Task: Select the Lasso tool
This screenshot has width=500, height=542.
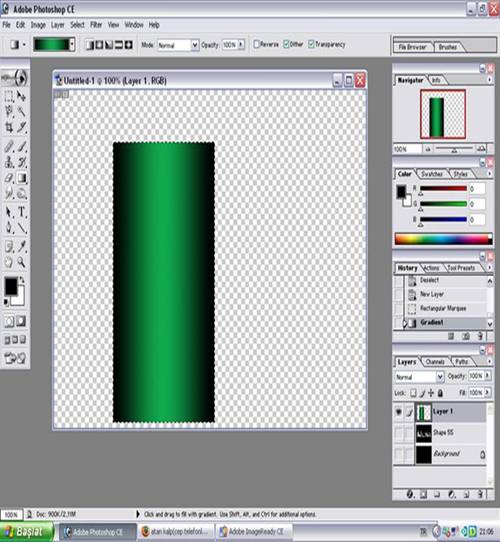Action: (x=9, y=111)
